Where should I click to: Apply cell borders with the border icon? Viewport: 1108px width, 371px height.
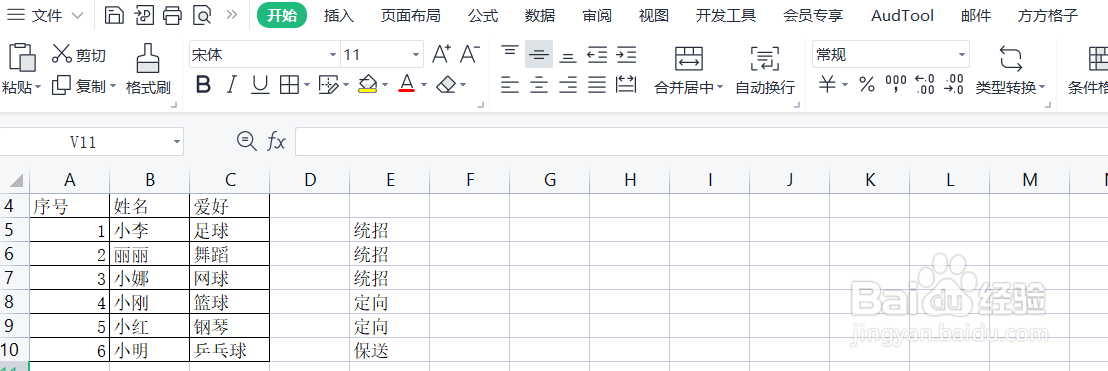point(289,86)
